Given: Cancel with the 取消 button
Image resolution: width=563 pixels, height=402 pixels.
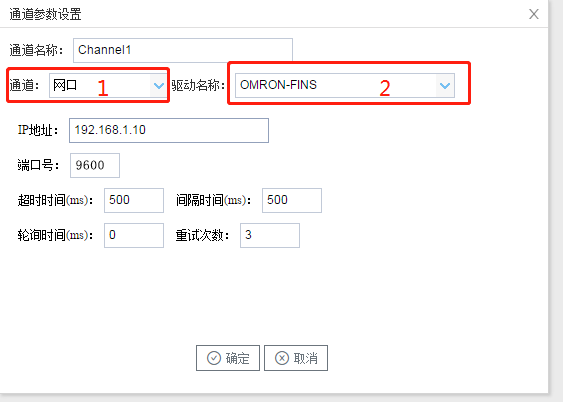Looking at the screenshot, I should [296, 358].
